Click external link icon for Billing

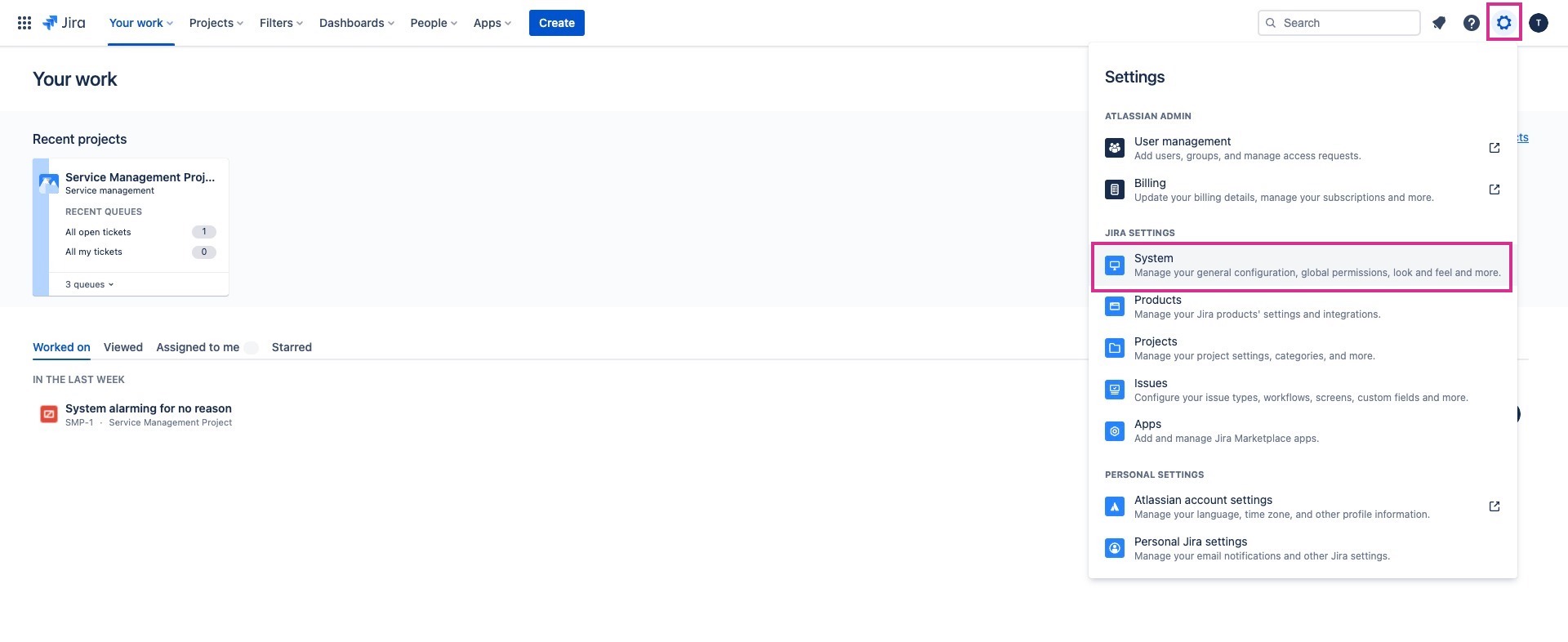point(1494,189)
